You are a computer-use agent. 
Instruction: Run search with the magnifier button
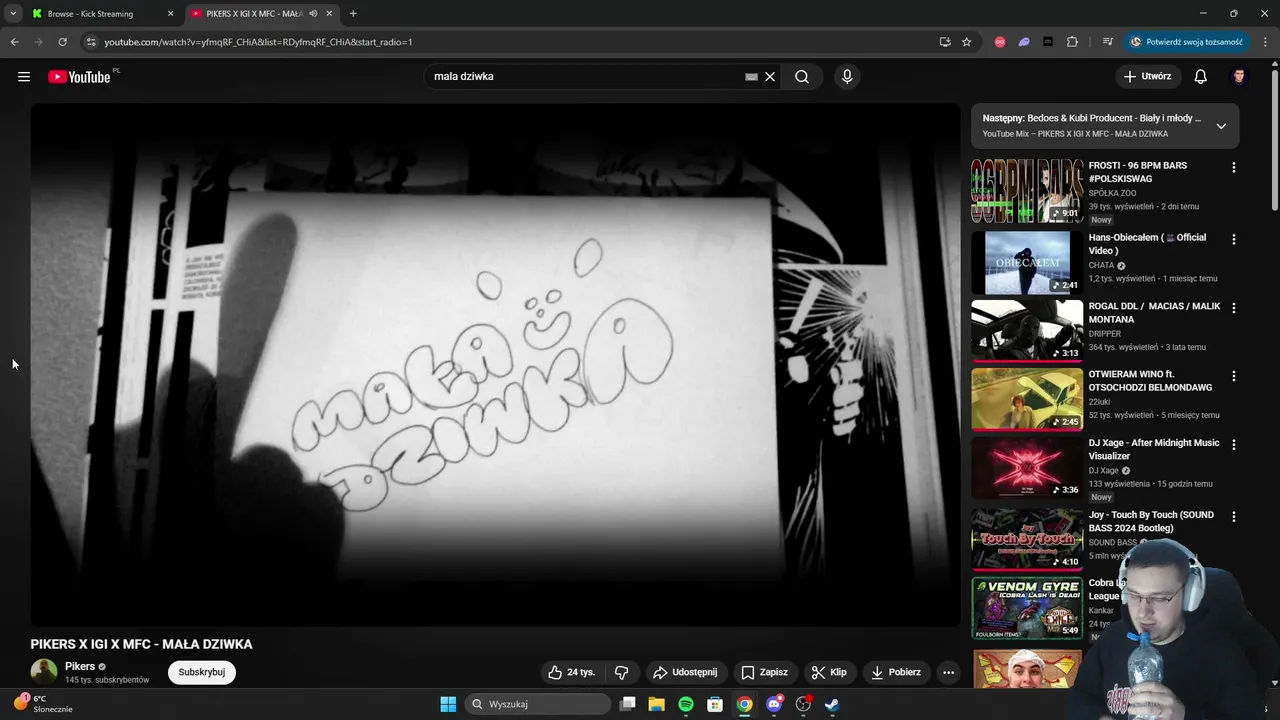coord(802,77)
